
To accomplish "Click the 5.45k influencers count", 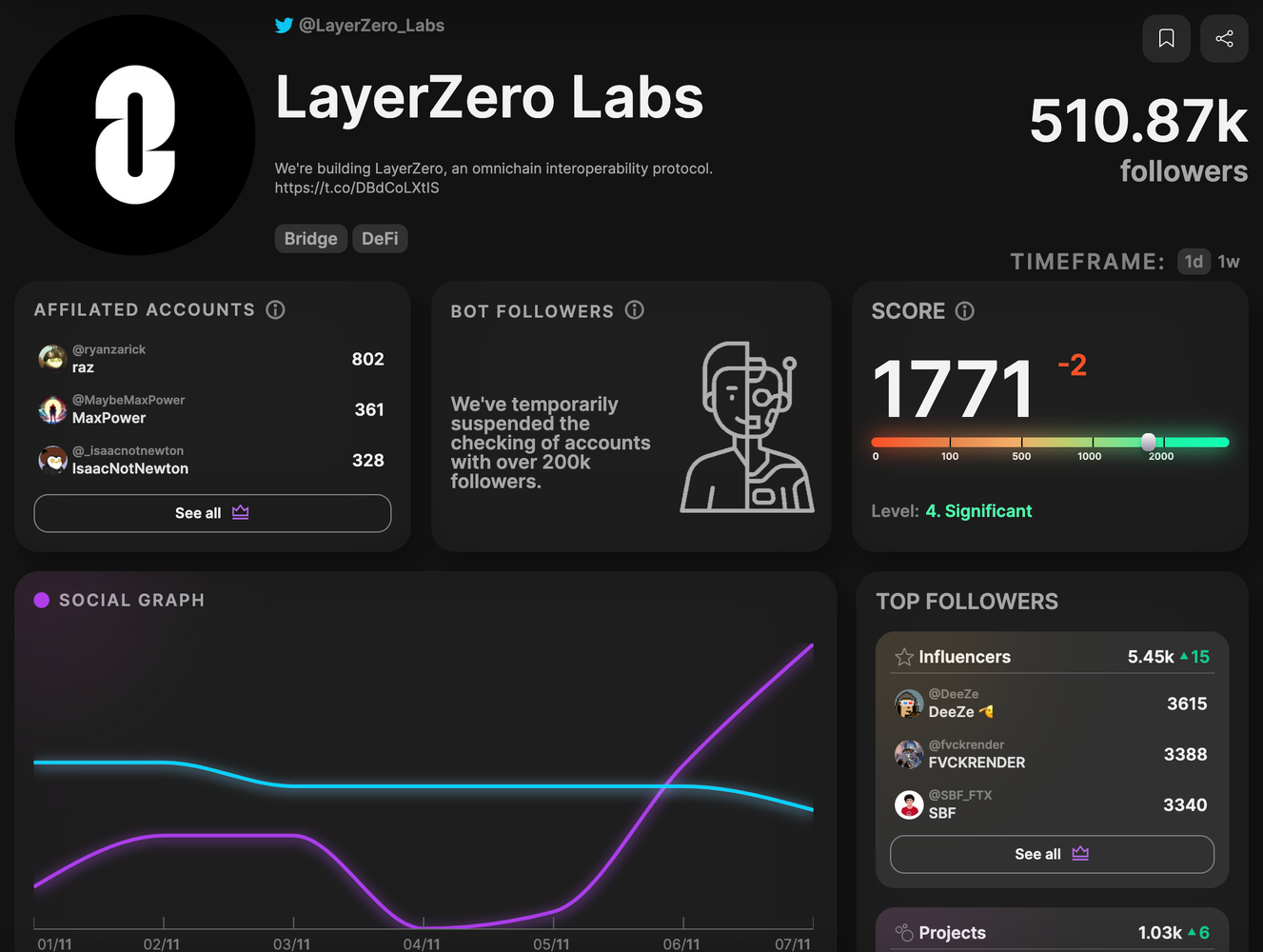I will [x=1151, y=657].
